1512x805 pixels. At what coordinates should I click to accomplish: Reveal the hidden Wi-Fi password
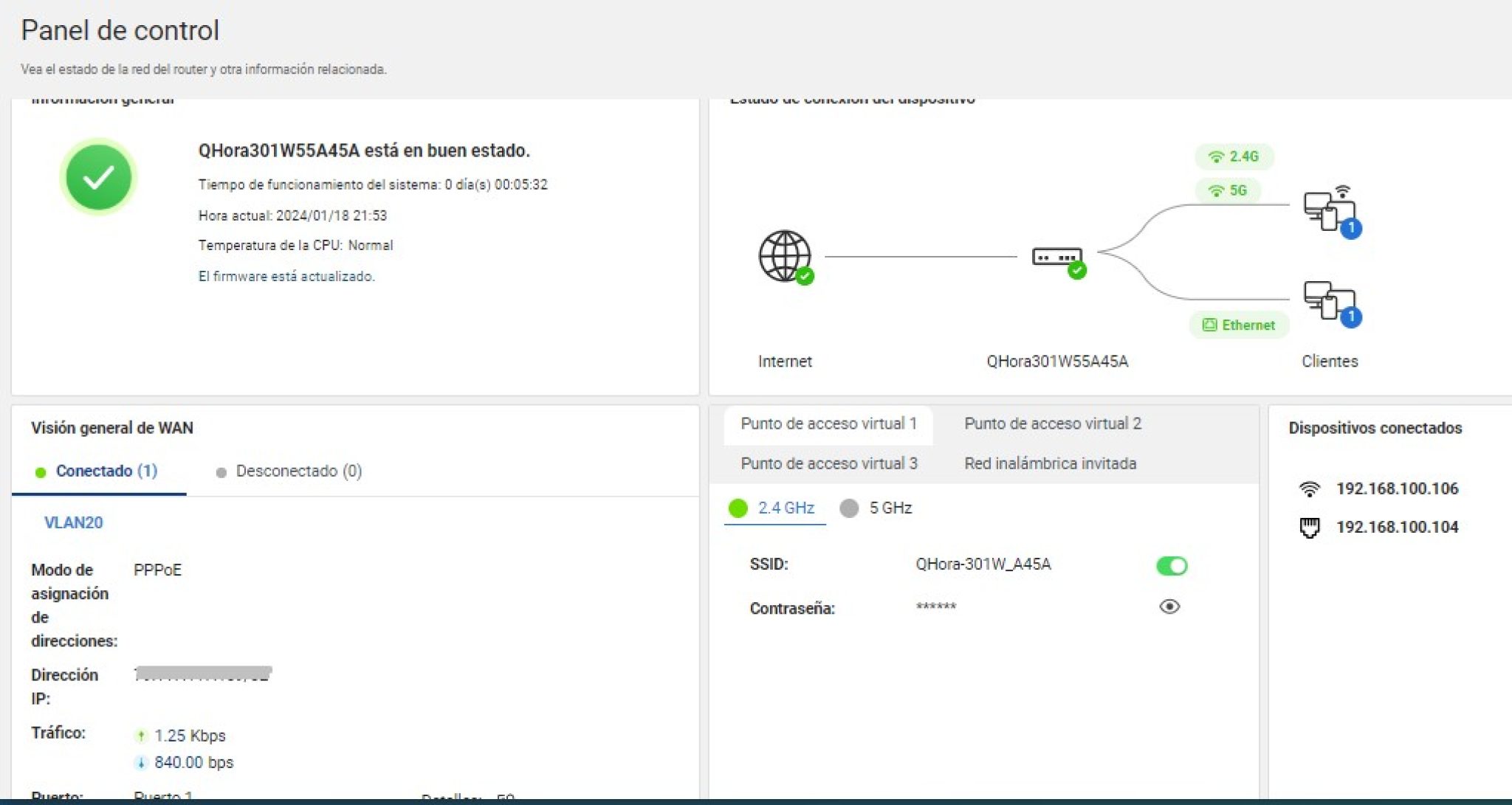click(x=1171, y=607)
